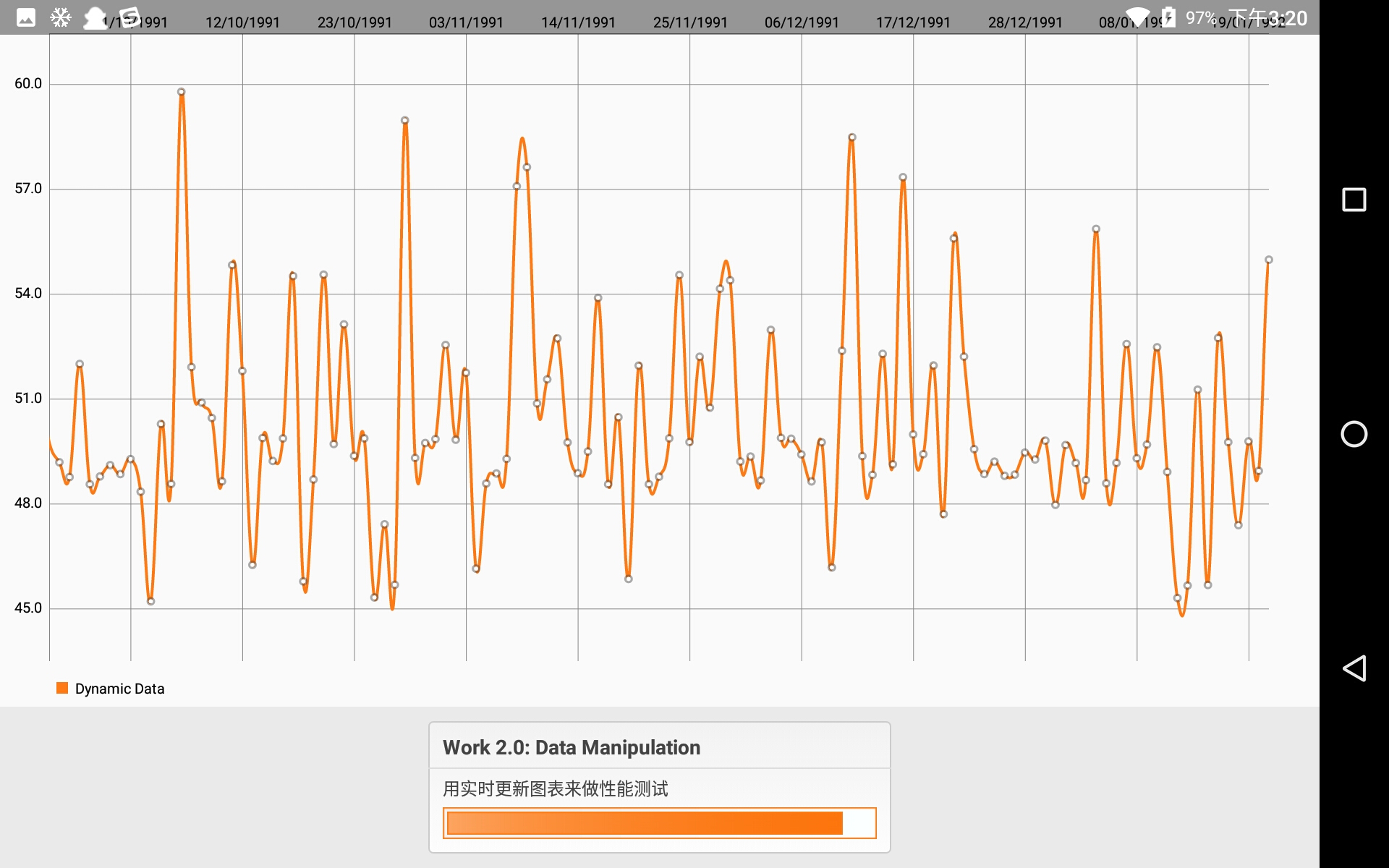Viewport: 1389px width, 868px height.
Task: Tap the Wi-Fi signal icon
Action: (1137, 17)
